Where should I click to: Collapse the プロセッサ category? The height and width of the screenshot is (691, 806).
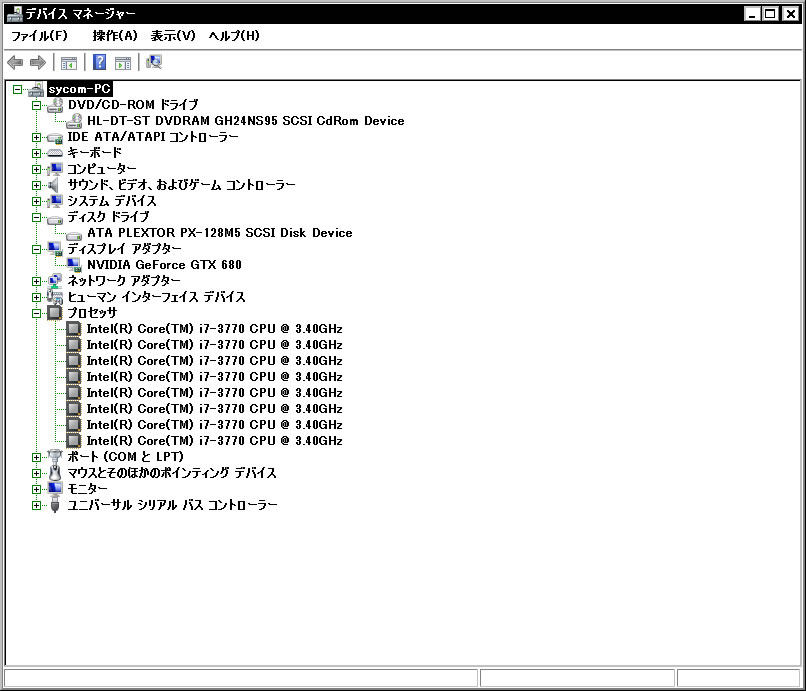37,313
